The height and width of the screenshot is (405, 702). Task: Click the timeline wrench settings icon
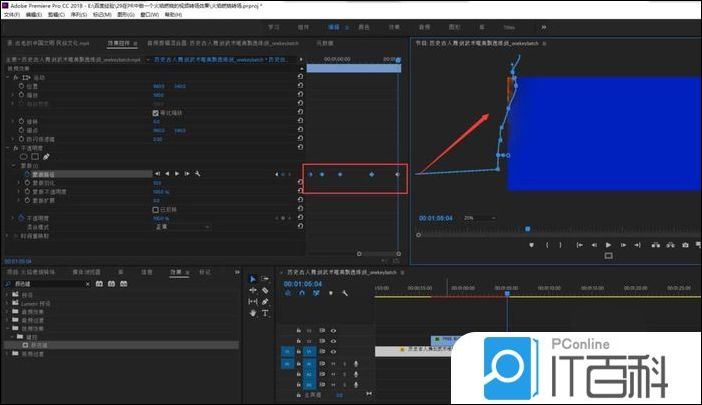[345, 293]
